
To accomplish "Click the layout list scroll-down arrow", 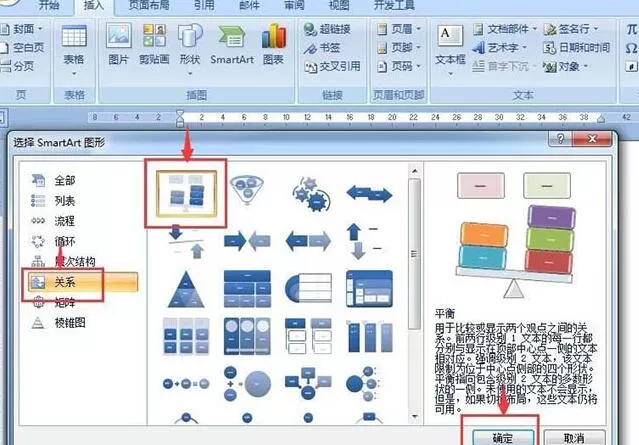I will [414, 416].
